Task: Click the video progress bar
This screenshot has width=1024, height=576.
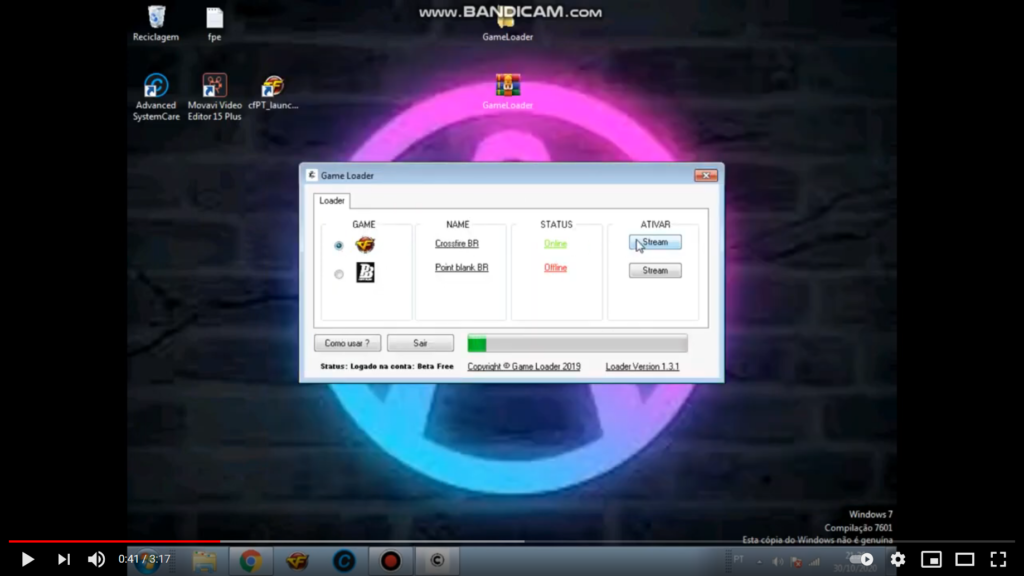Action: [x=512, y=541]
